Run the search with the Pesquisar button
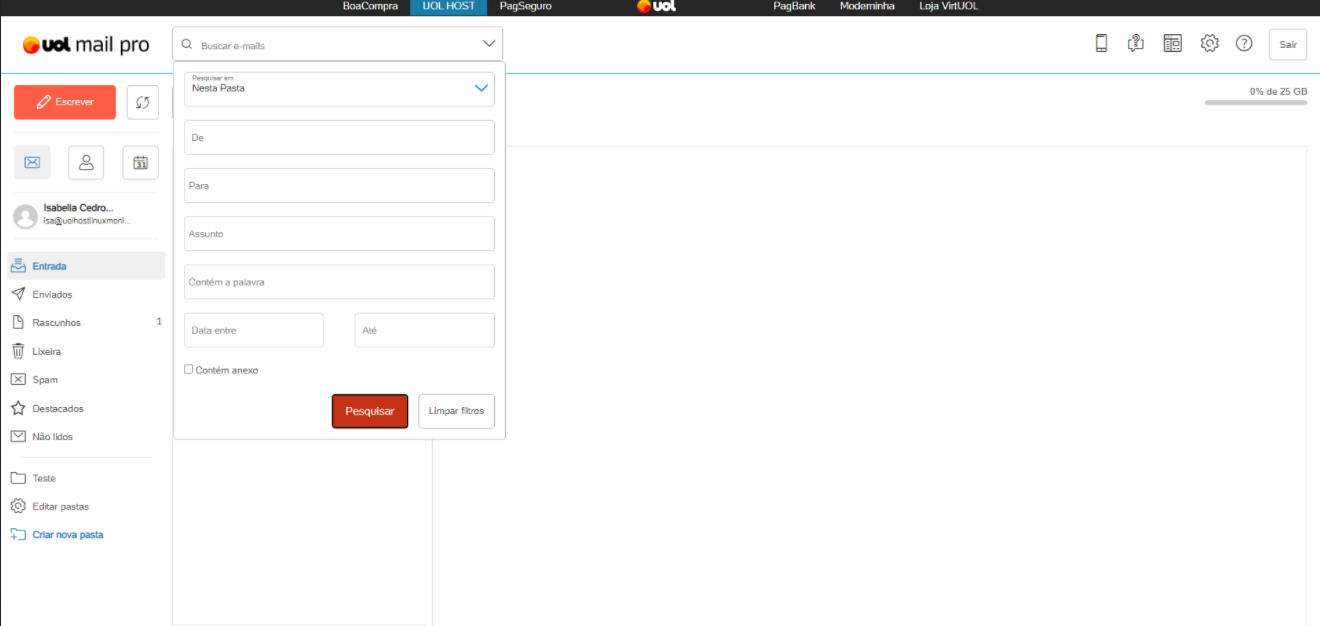1320x626 pixels. pos(370,411)
